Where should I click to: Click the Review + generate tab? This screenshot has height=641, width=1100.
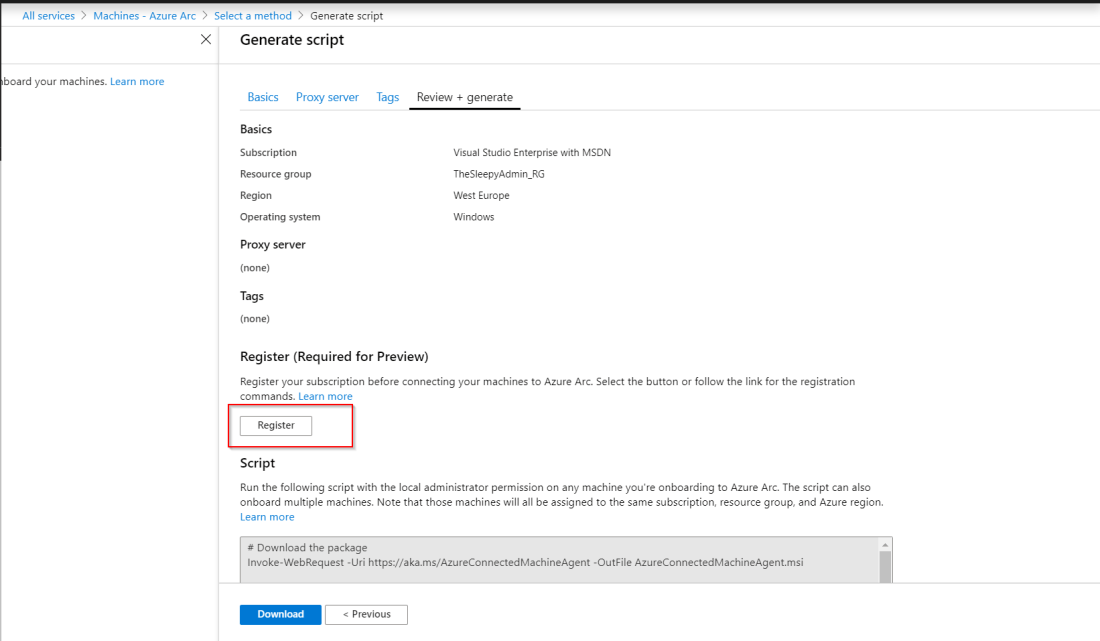click(464, 97)
